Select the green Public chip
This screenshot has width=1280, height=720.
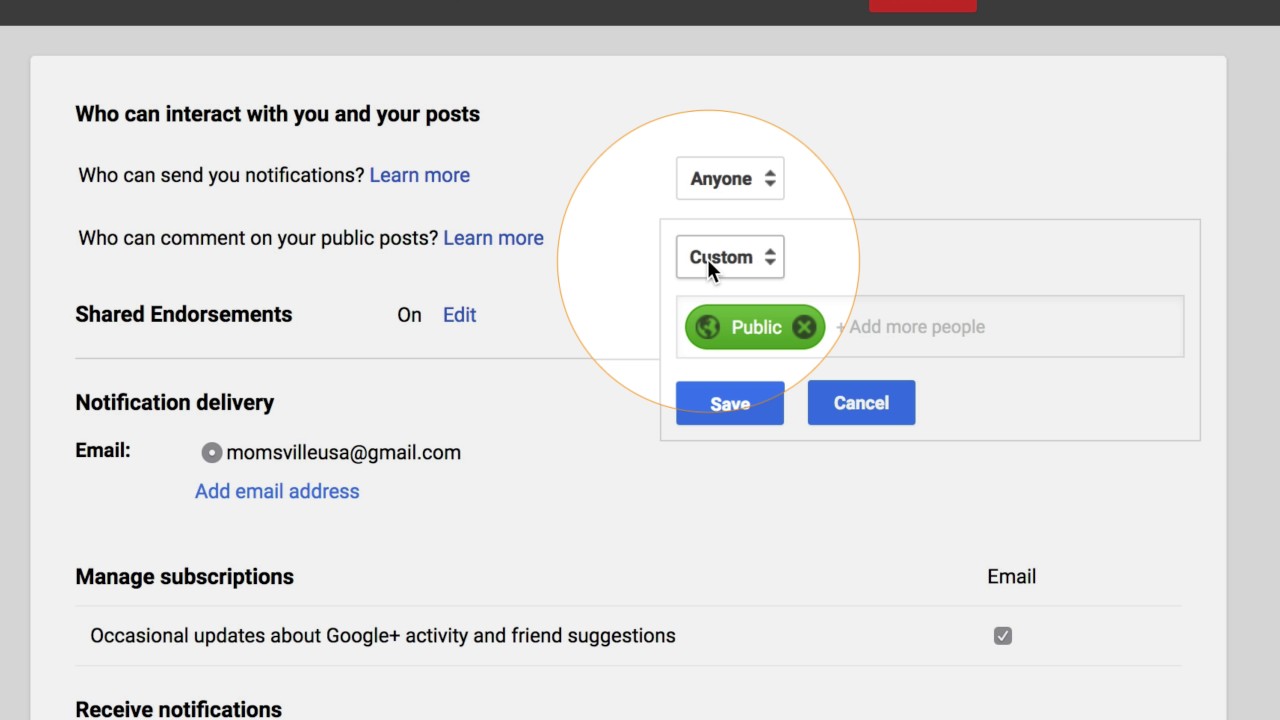(x=756, y=327)
